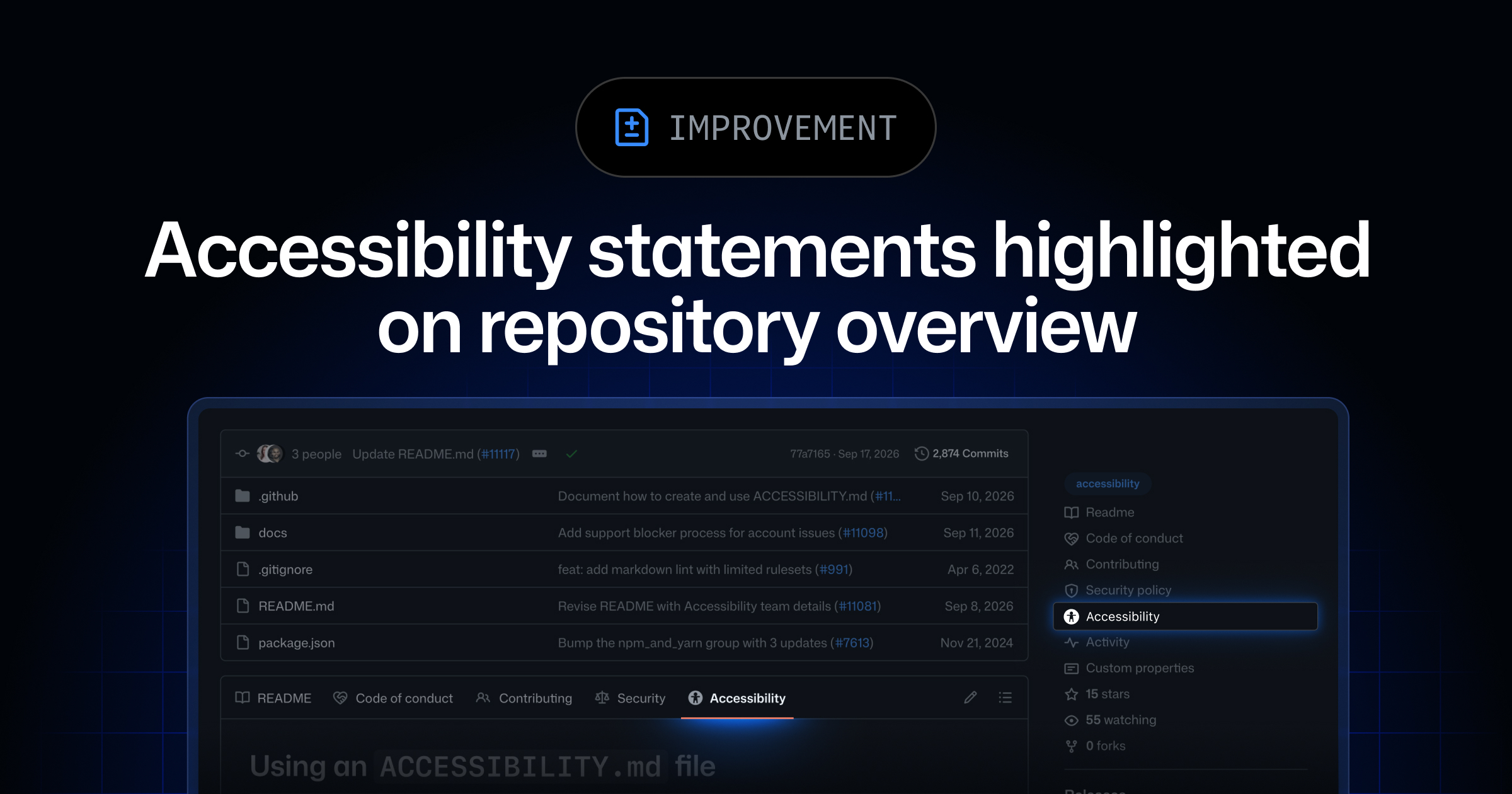Click the sidebar Readme book icon
Viewport: 1512px width, 794px height.
(x=1072, y=512)
